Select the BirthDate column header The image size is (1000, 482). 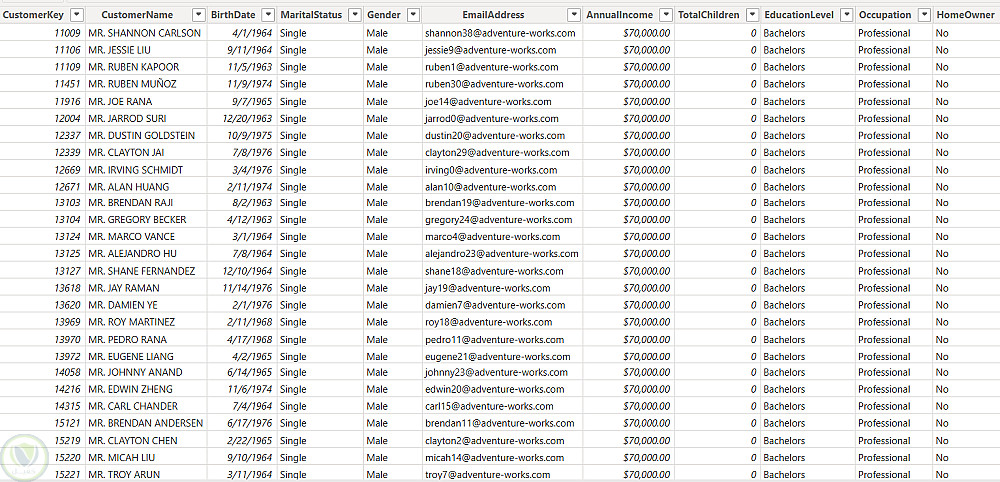[233, 15]
